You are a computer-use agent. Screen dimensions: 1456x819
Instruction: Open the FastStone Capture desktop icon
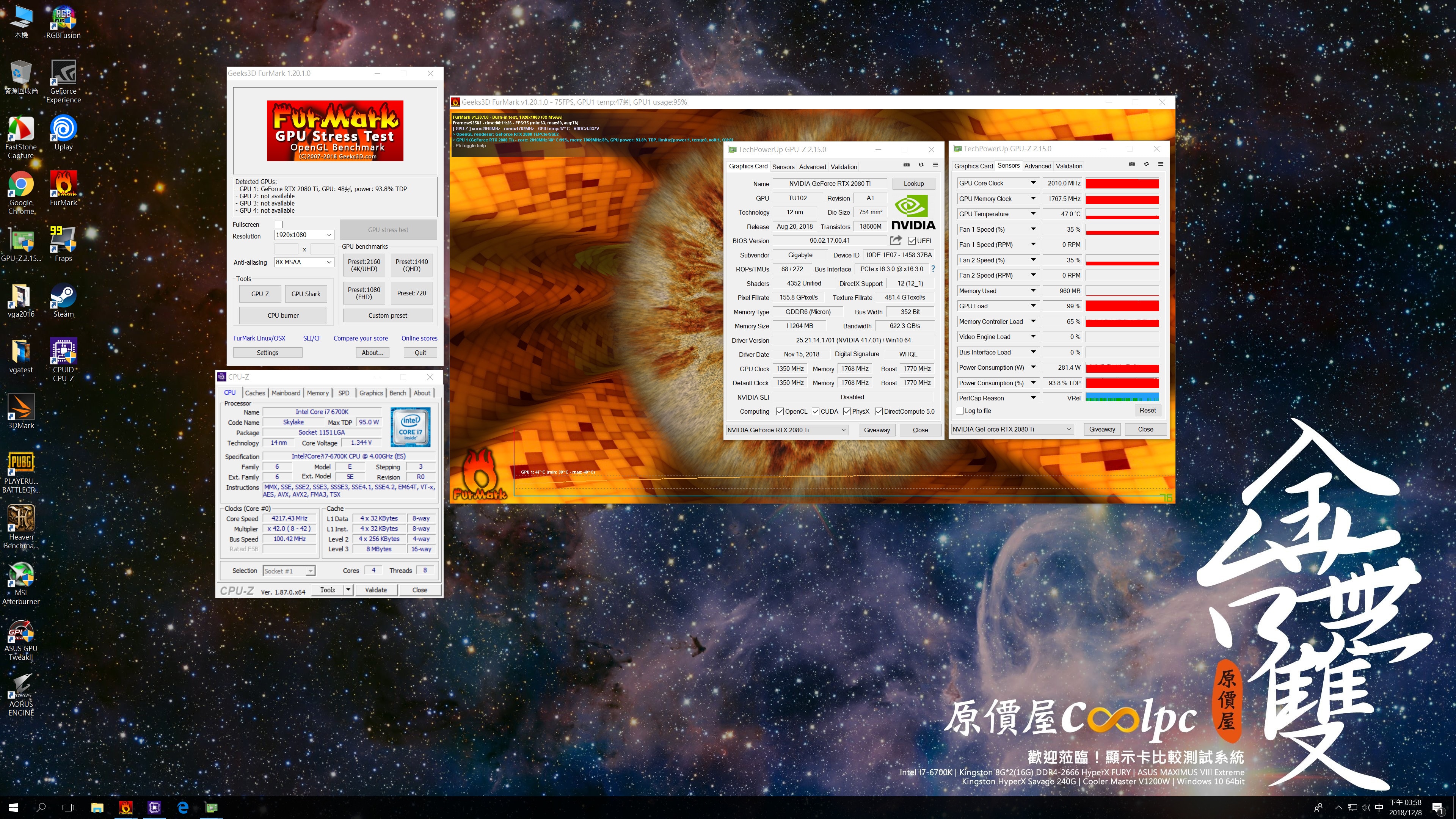point(21,137)
